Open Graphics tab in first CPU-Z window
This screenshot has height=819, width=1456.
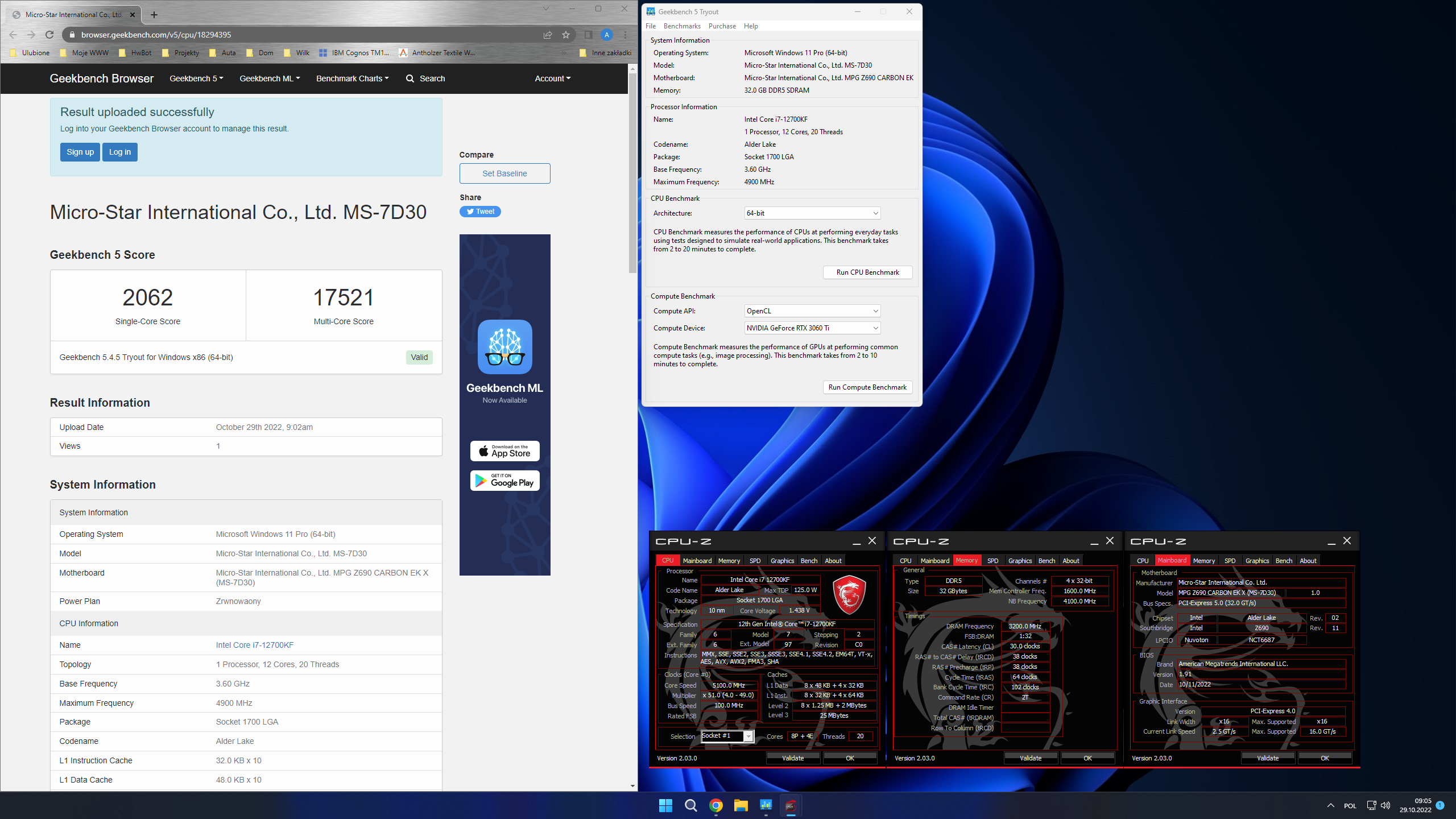coord(782,560)
